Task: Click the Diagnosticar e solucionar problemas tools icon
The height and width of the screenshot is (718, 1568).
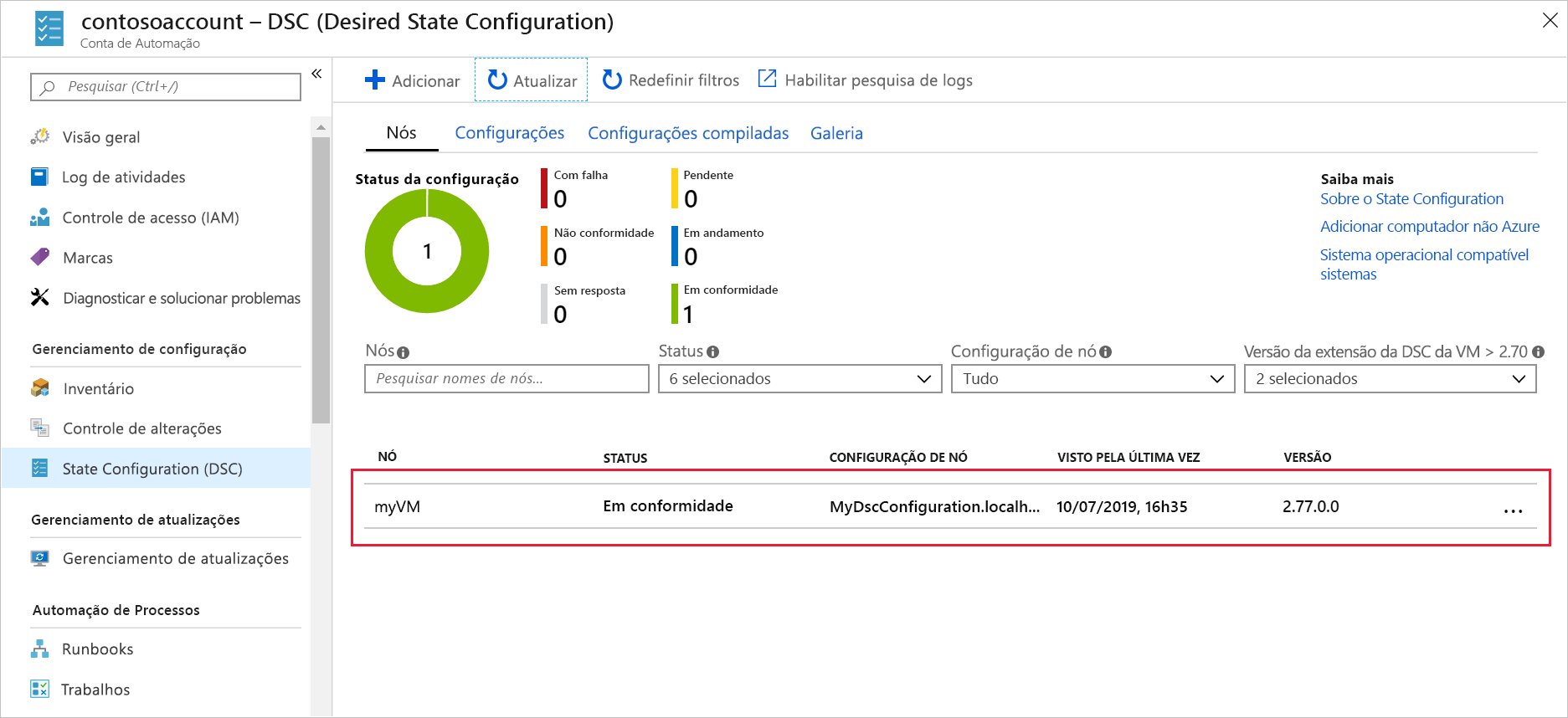Action: pos(39,297)
